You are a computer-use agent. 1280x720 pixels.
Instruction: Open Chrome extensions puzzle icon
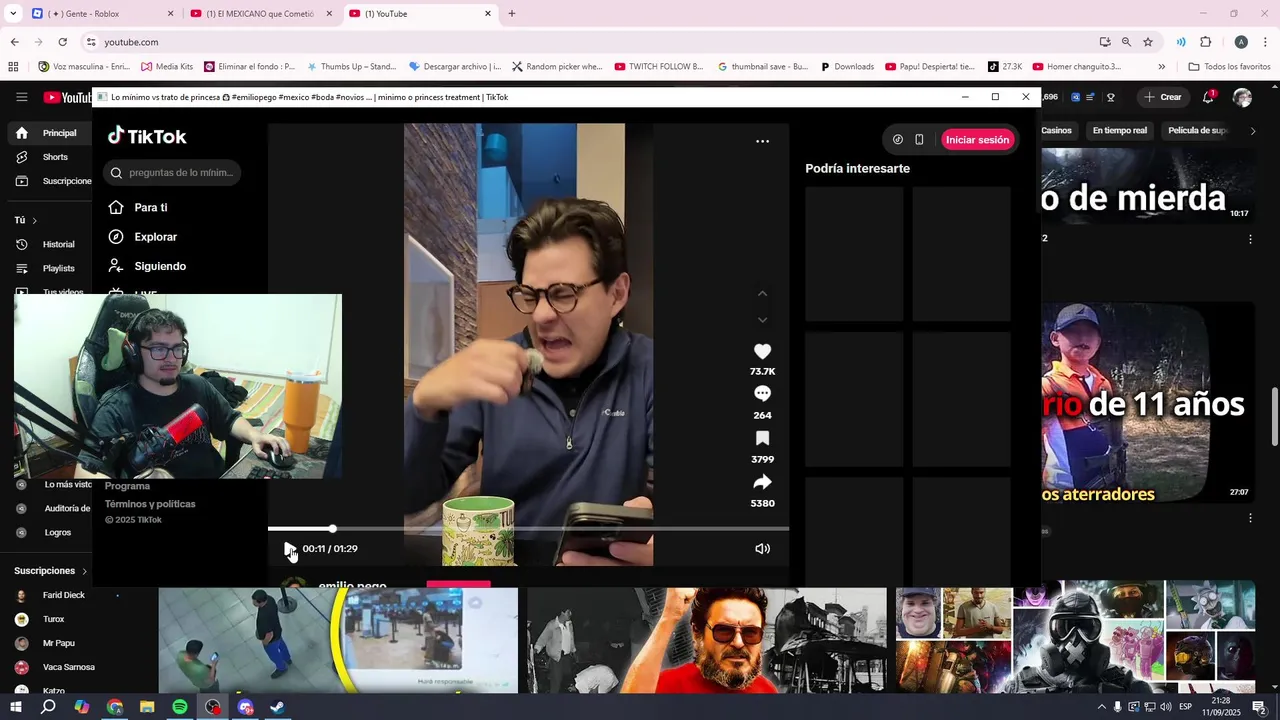point(1205,42)
